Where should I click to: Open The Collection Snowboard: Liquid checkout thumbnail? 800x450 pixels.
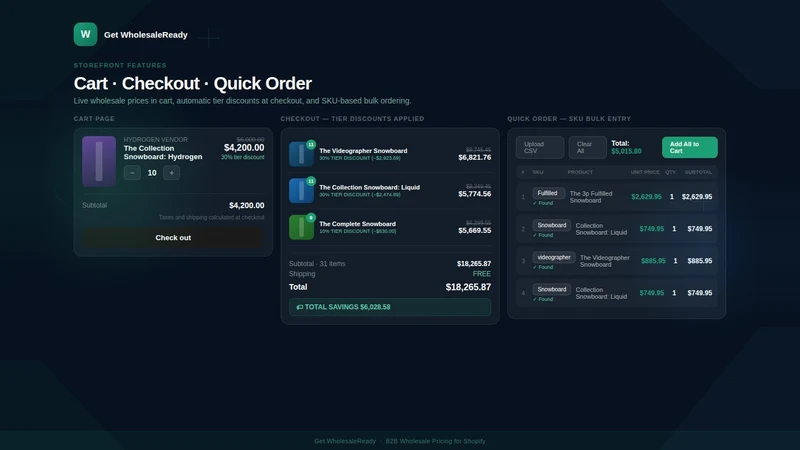pyautogui.click(x=301, y=191)
